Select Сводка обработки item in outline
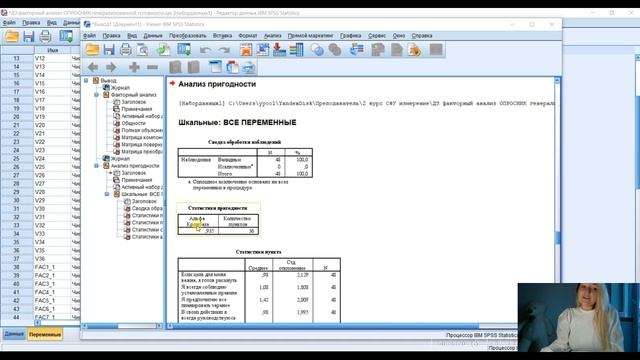The width and height of the screenshot is (640, 360). coord(147,208)
